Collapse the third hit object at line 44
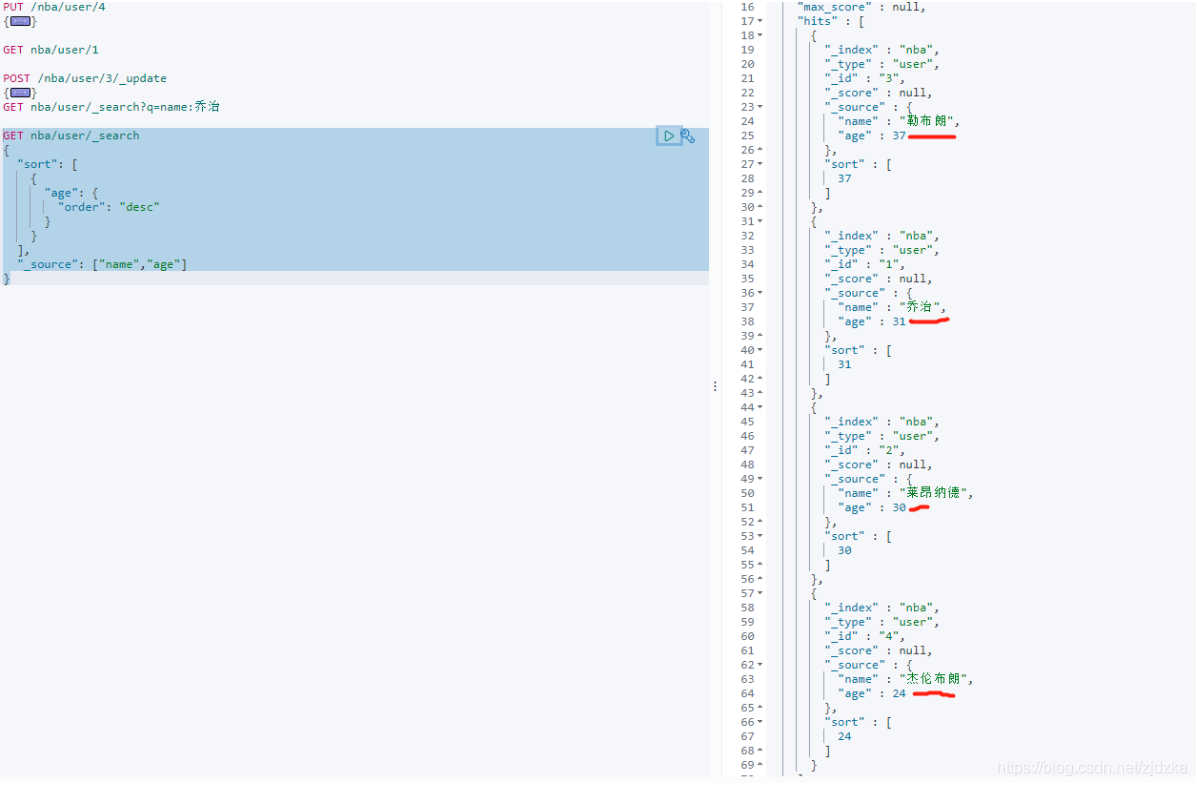The height and width of the screenshot is (786, 1197). click(x=760, y=407)
